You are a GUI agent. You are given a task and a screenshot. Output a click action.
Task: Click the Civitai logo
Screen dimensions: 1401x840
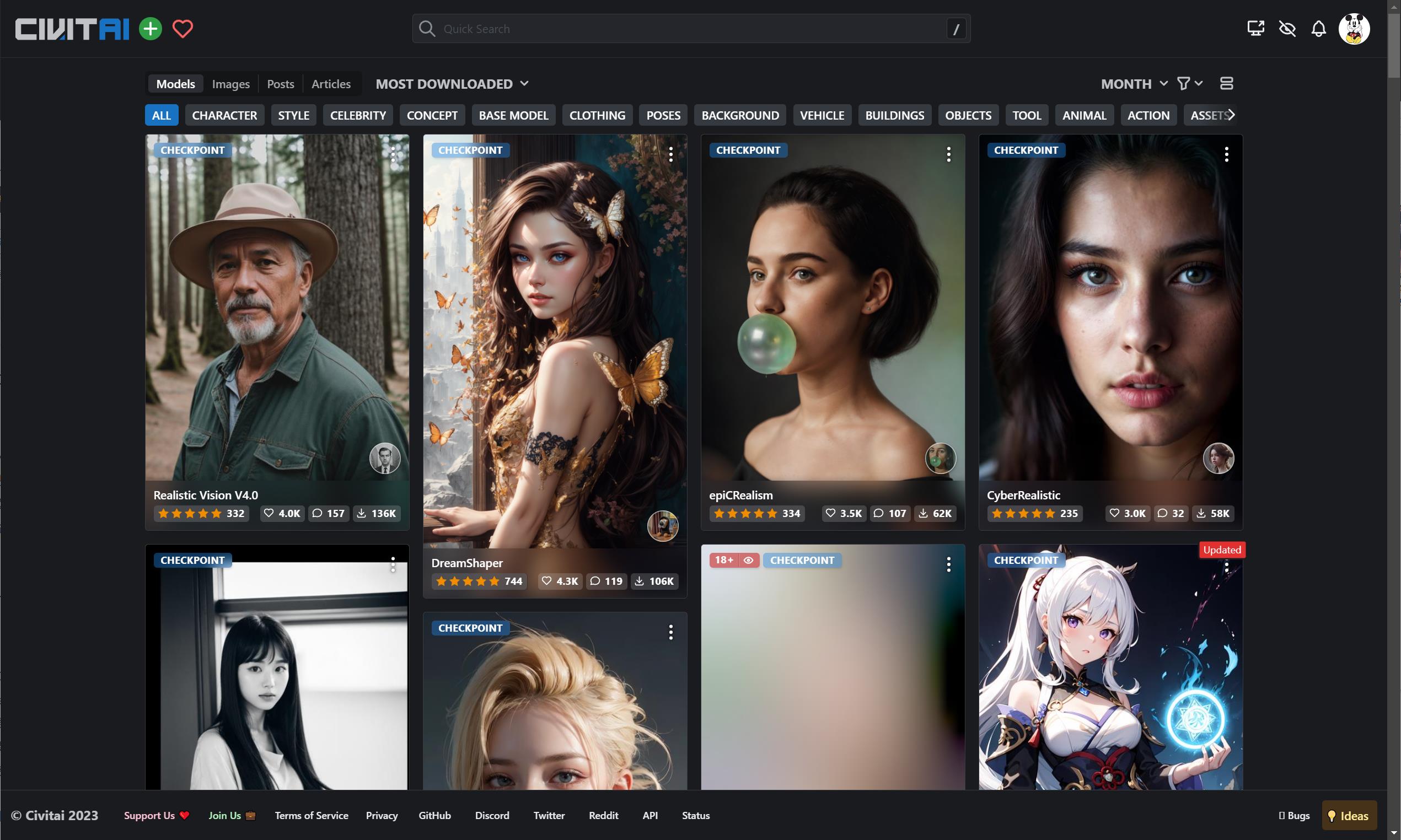(x=72, y=29)
